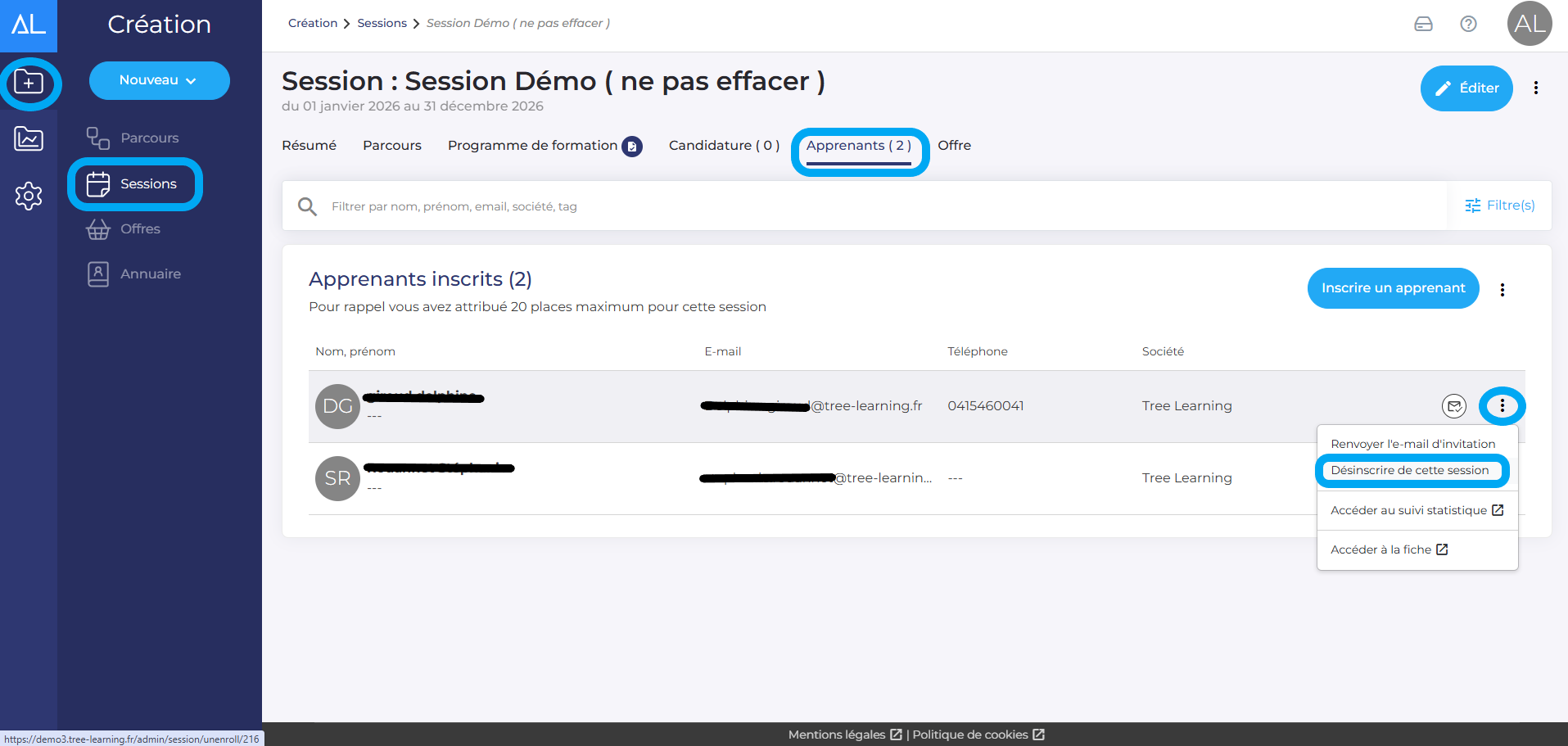Click the Inscrire un apprenant button
Image resolution: width=1568 pixels, height=746 pixels.
[x=1393, y=288]
